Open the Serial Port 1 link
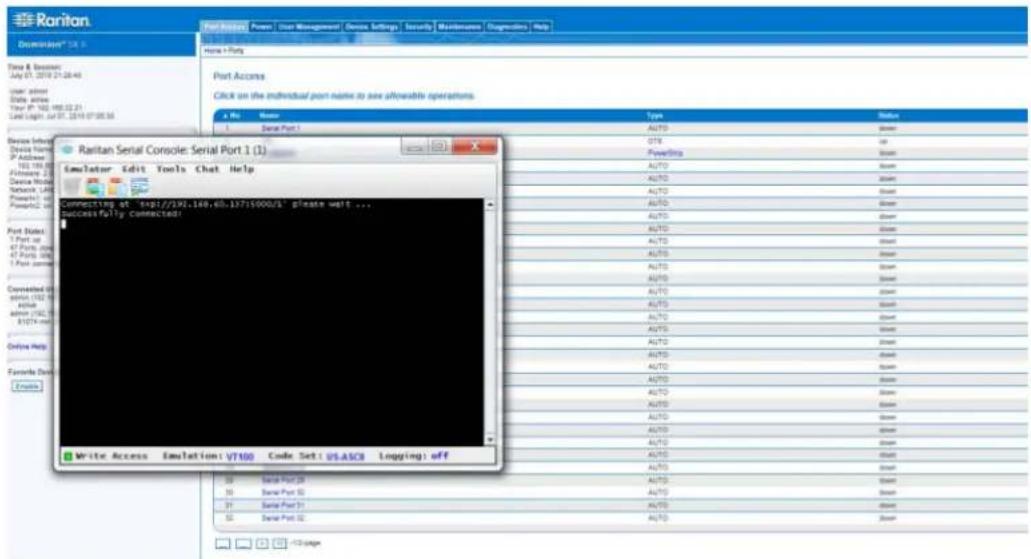 [280, 128]
